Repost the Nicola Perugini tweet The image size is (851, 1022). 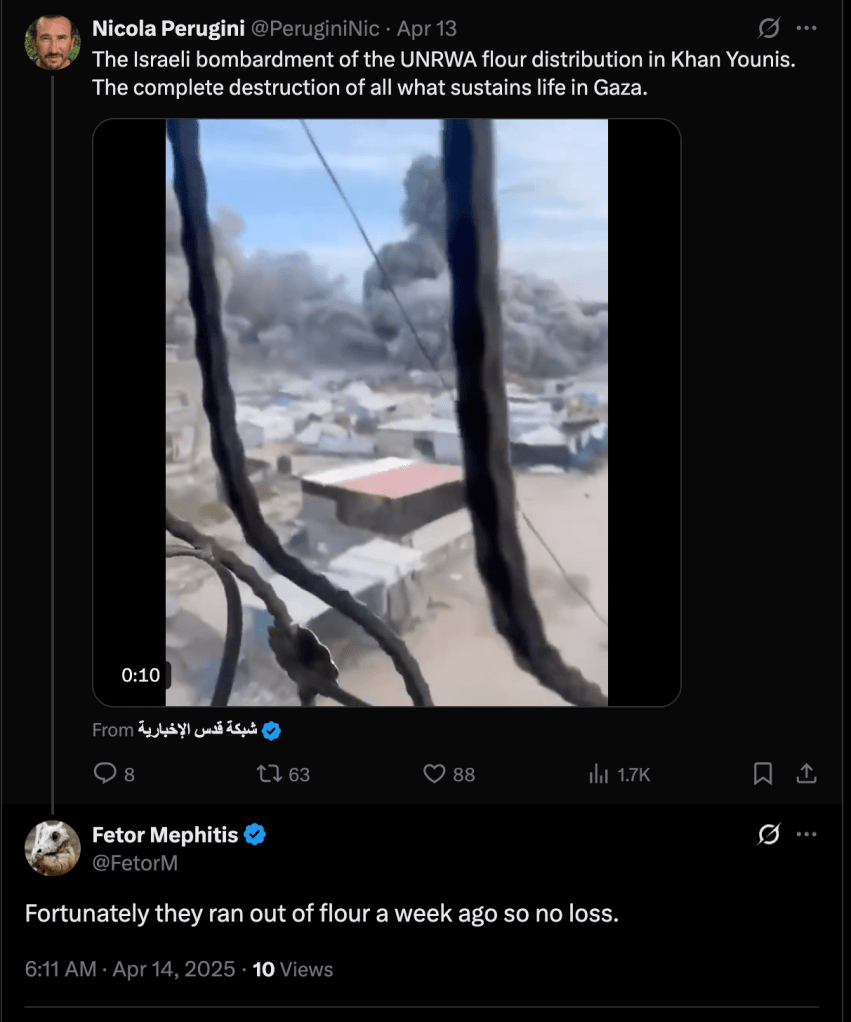270,773
